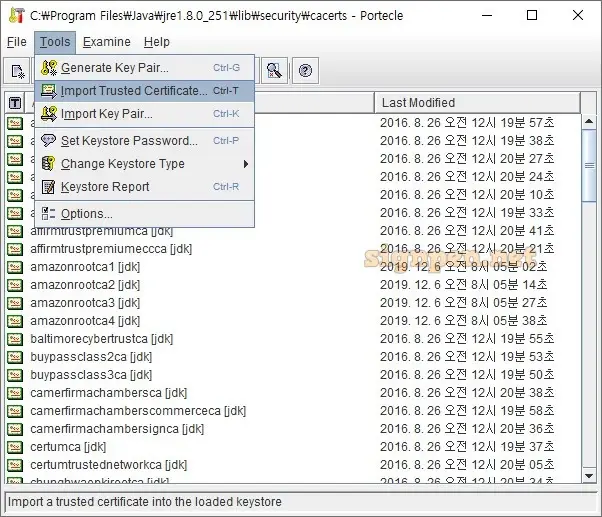602x517 pixels.
Task: Choose Keystore Report menu entry
Action: click(x=144, y=187)
